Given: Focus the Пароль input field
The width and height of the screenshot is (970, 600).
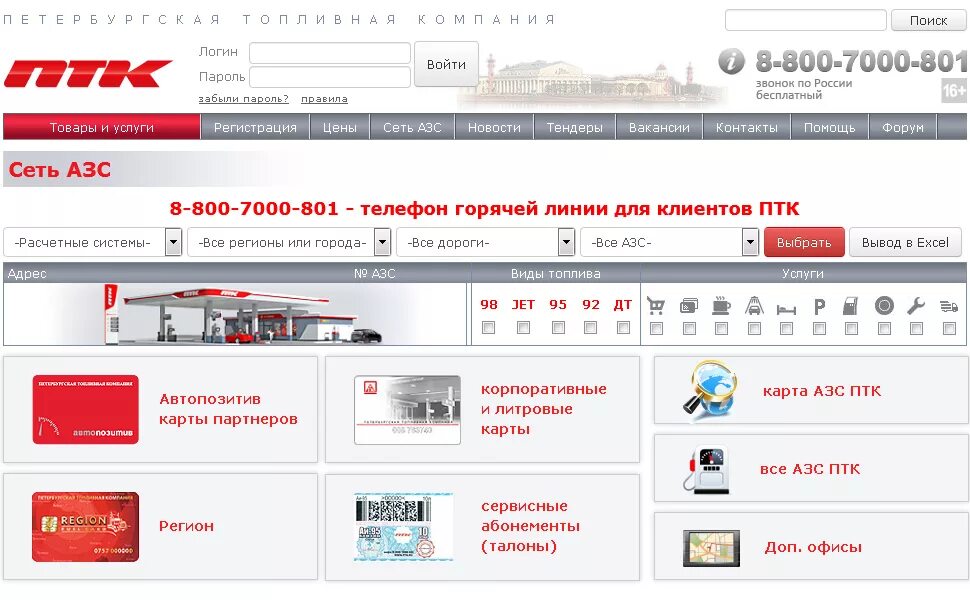Looking at the screenshot, I should click(330, 77).
